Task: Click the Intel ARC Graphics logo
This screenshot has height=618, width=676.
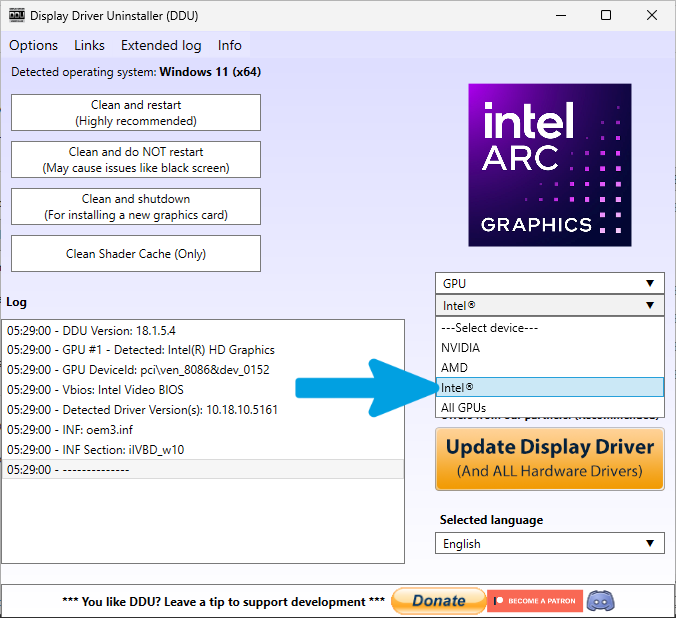Action: pyautogui.click(x=550, y=165)
